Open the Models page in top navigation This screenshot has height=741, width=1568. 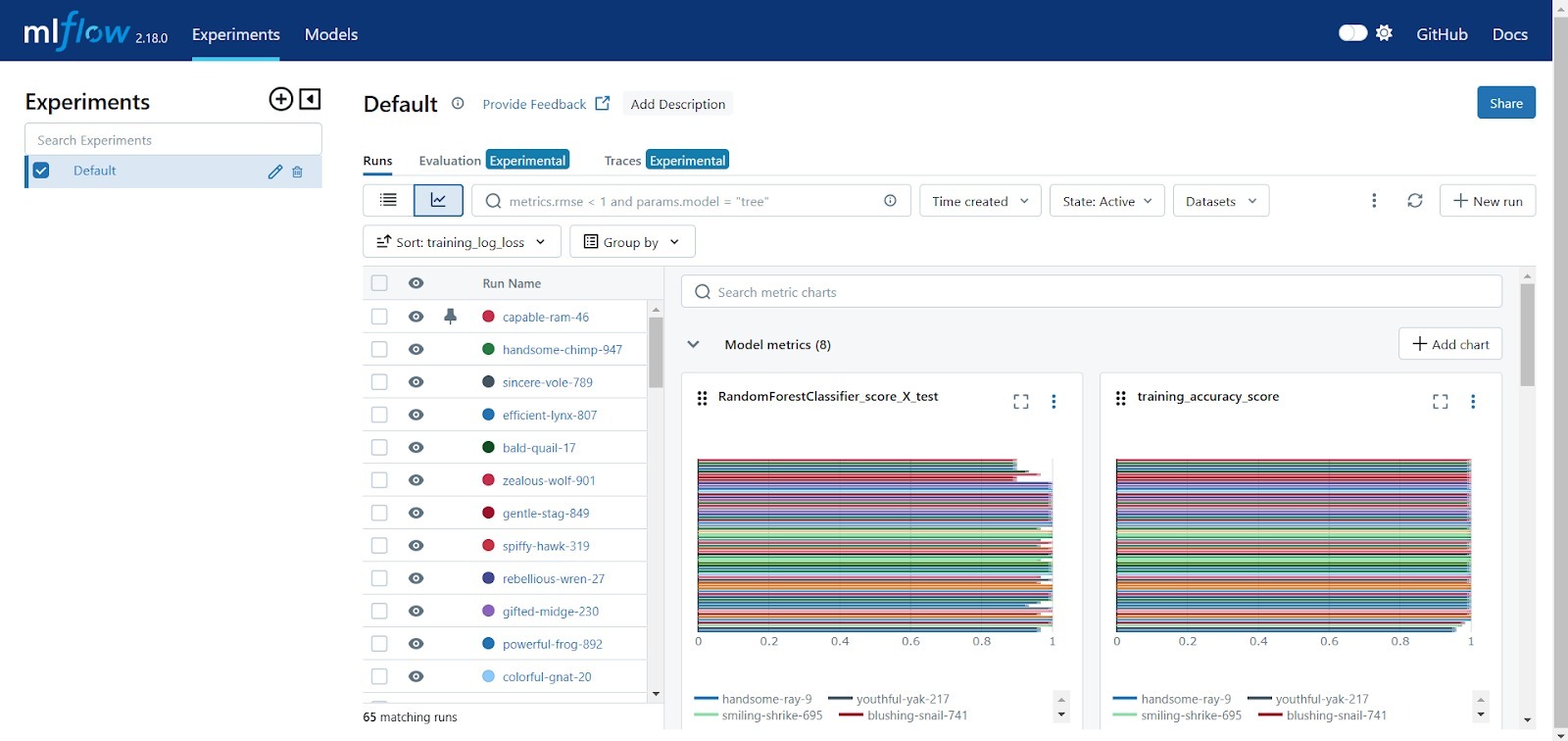pos(331,34)
